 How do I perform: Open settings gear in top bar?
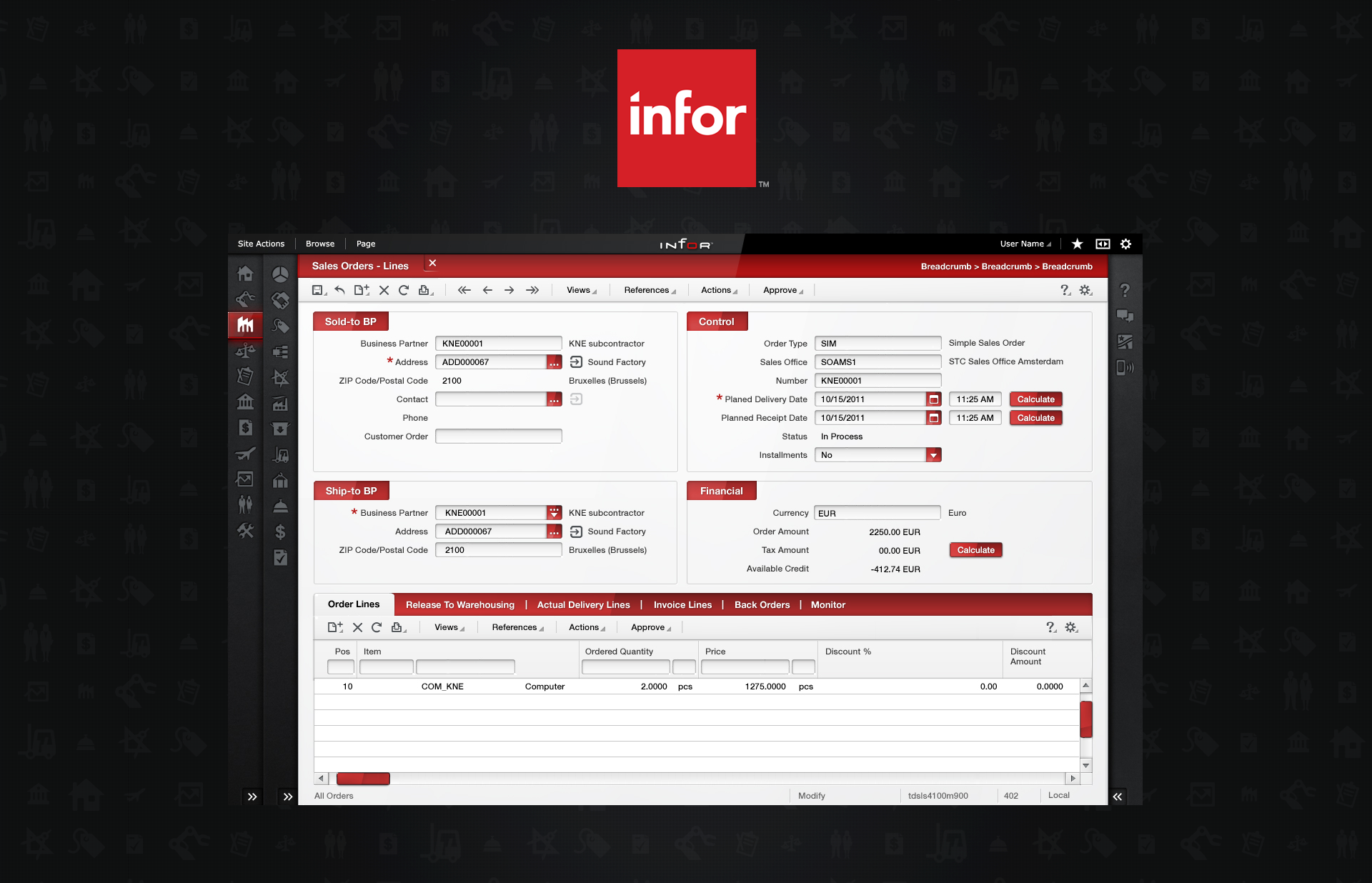pyautogui.click(x=1125, y=244)
